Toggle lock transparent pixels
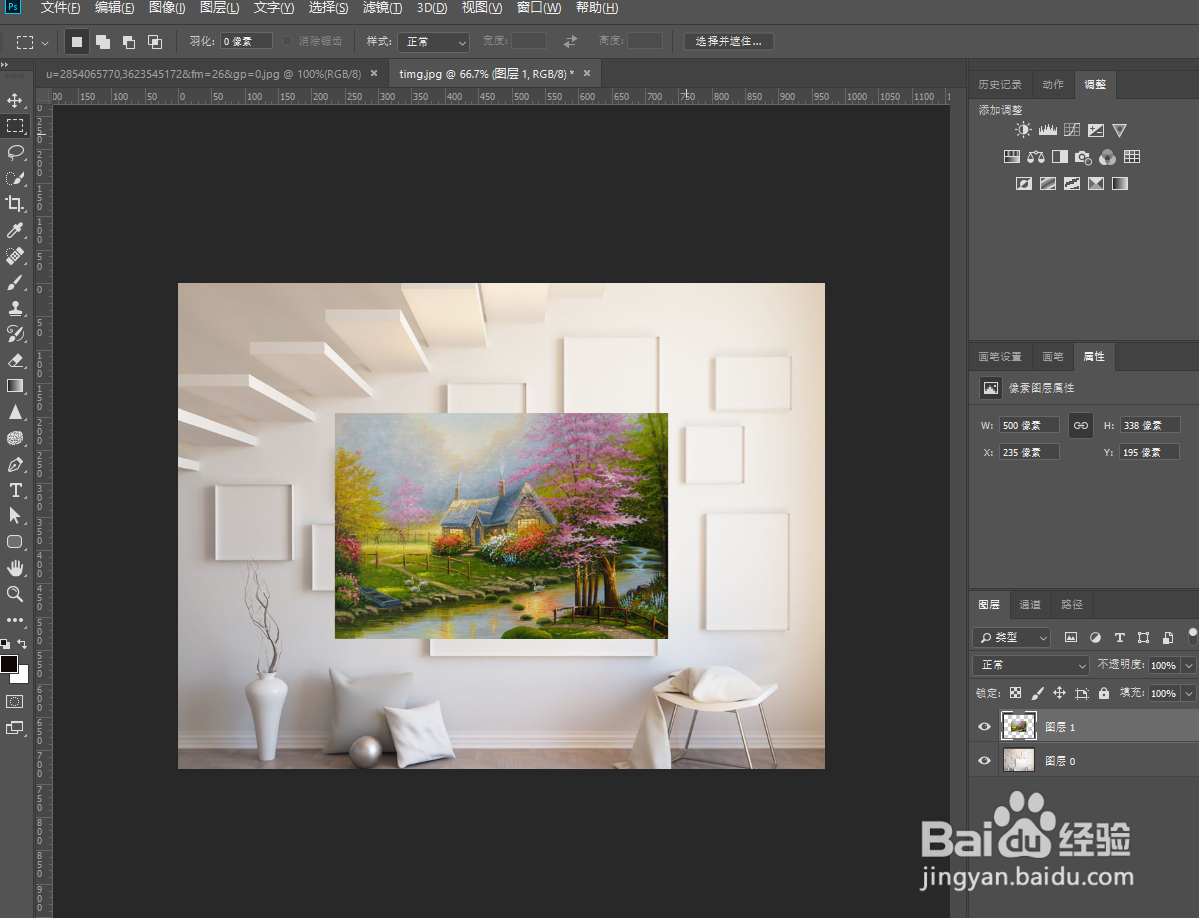 tap(1015, 693)
